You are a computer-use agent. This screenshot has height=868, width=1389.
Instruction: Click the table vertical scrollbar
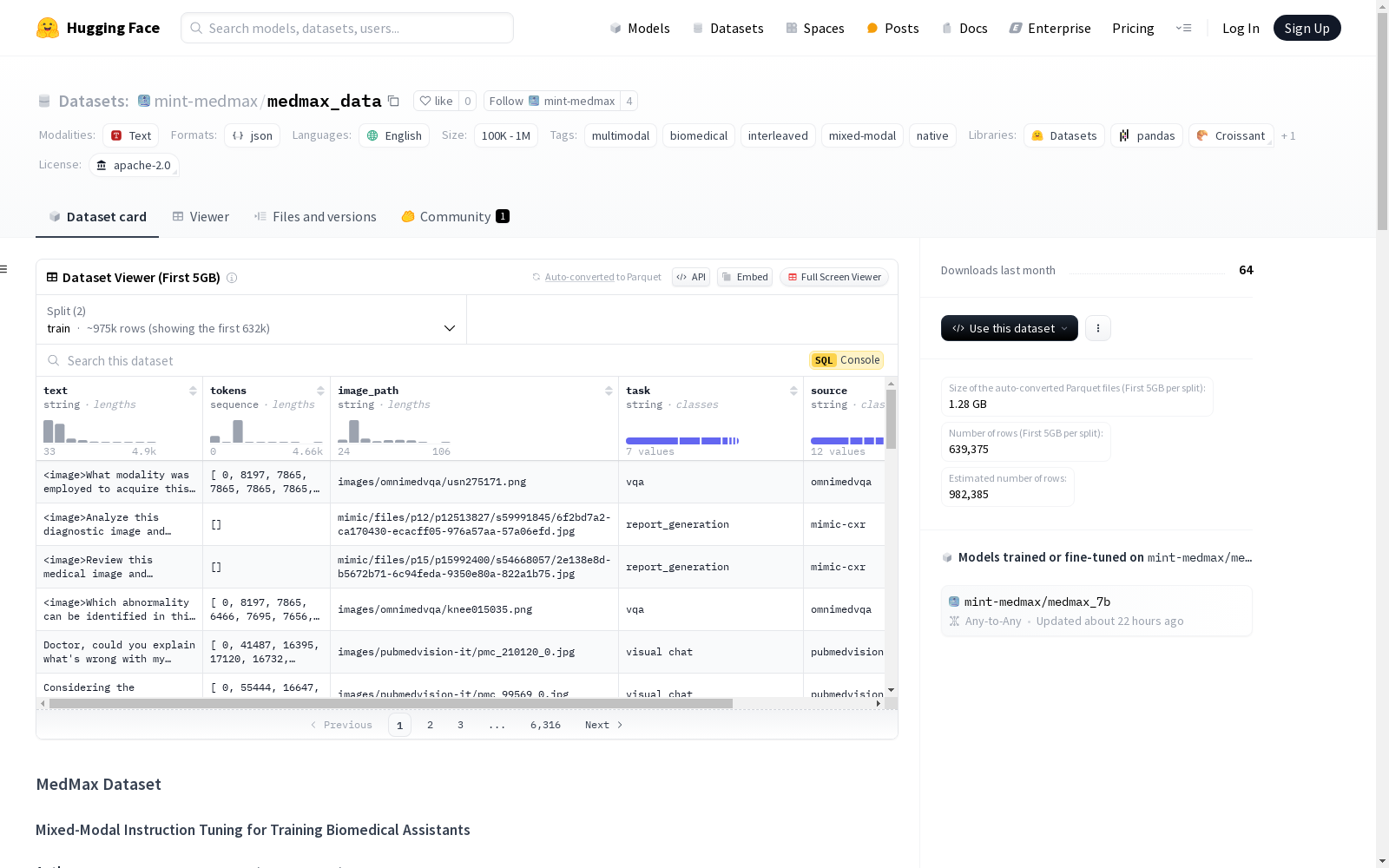pos(891,419)
